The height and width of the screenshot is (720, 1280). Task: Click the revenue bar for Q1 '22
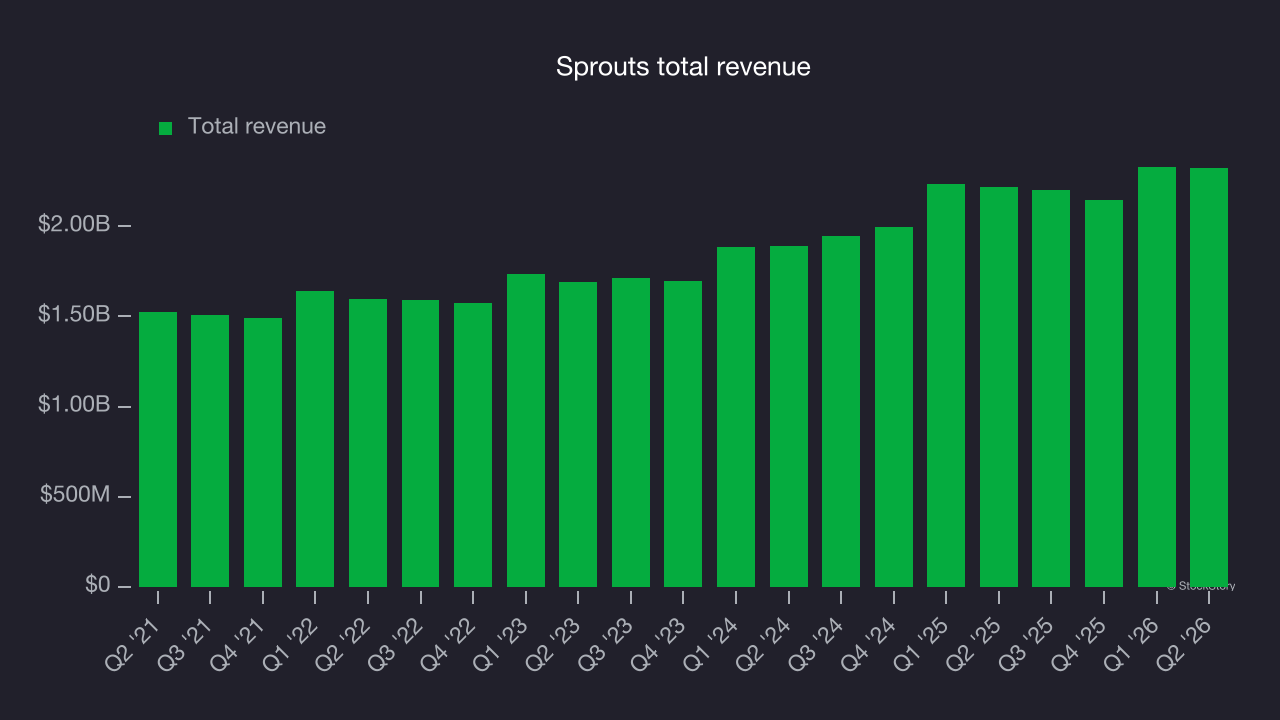point(315,439)
